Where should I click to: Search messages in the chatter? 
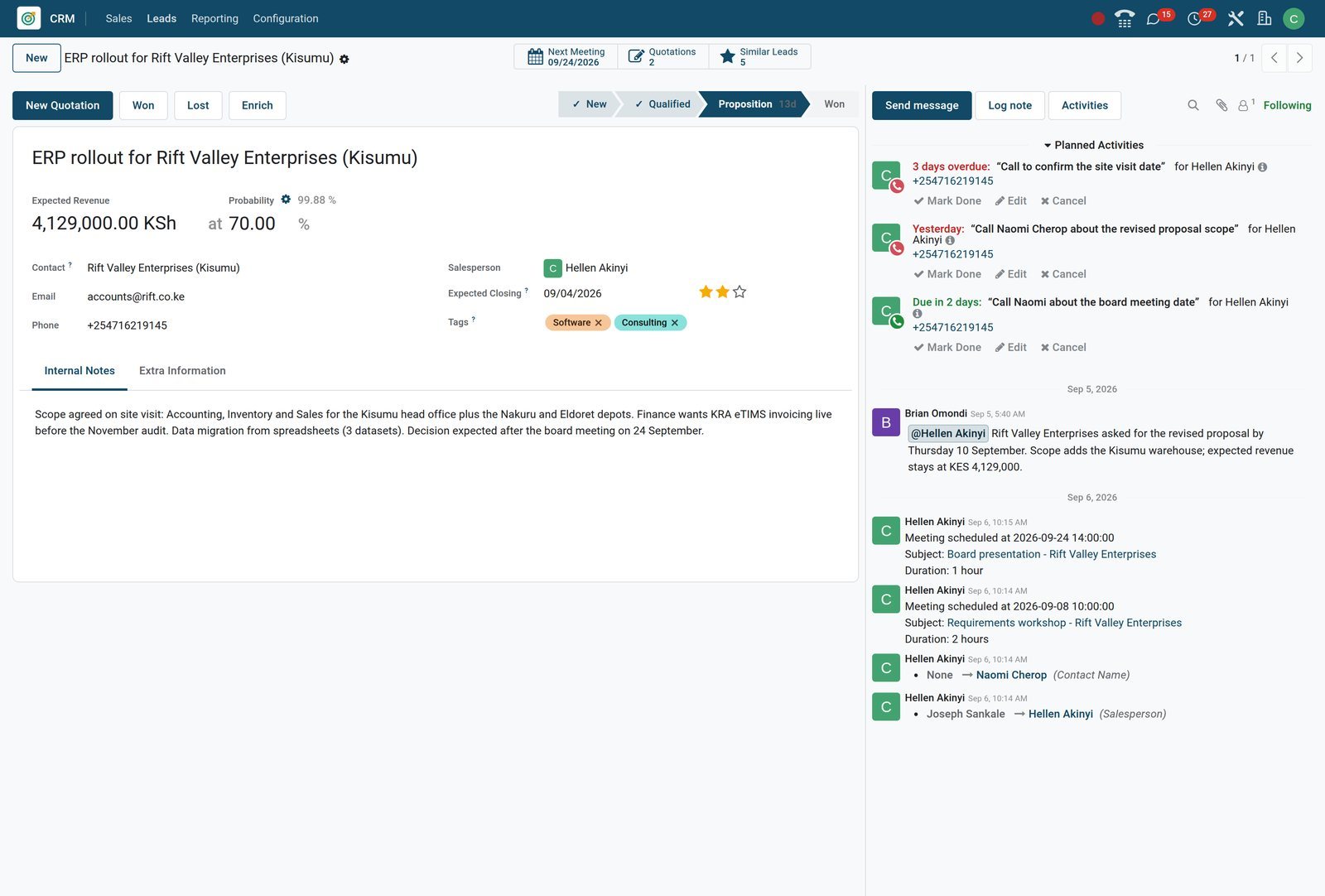click(x=1193, y=105)
